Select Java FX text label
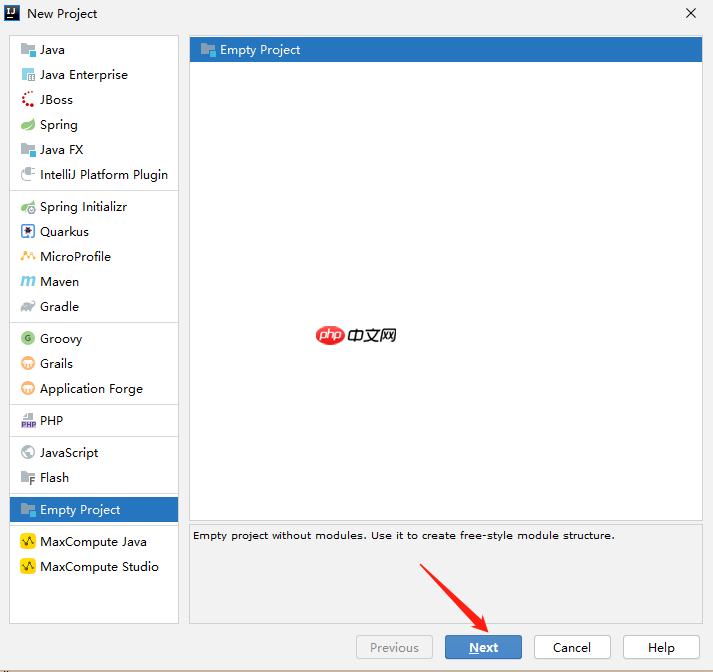The height and width of the screenshot is (672, 713). coord(61,150)
